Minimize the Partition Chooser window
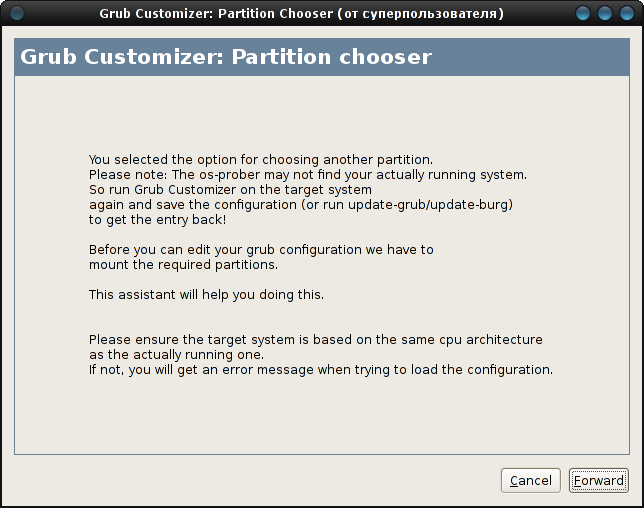 pyautogui.click(x=582, y=13)
